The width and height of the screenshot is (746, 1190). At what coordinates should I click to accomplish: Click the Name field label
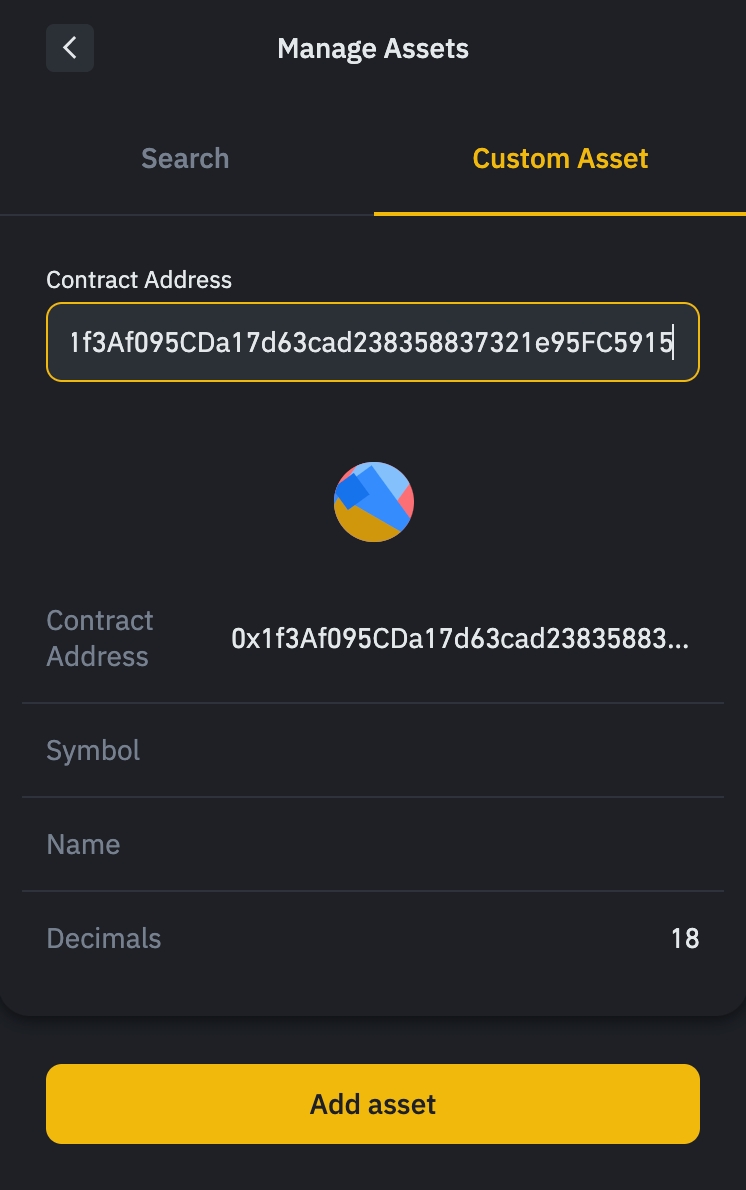(83, 844)
